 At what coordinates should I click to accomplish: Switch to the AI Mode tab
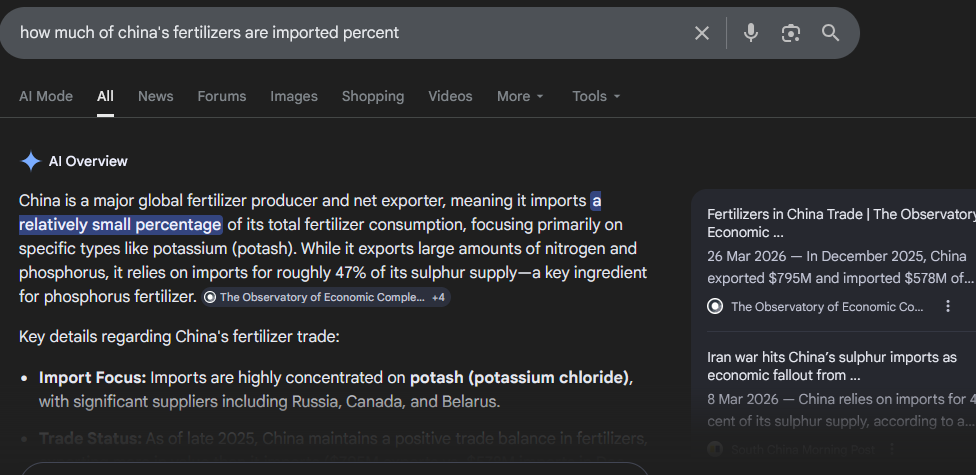coord(46,96)
